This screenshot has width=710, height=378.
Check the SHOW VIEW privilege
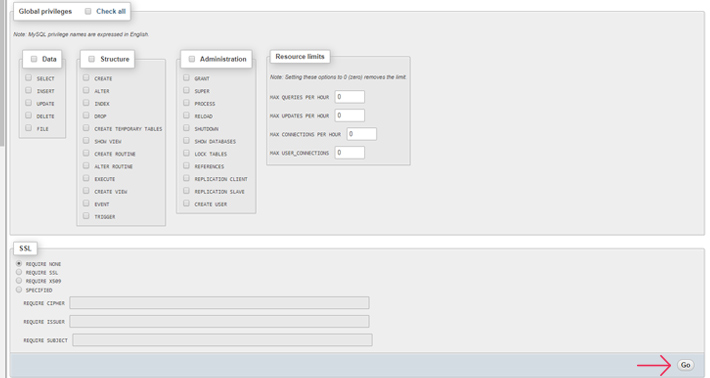(x=86, y=141)
